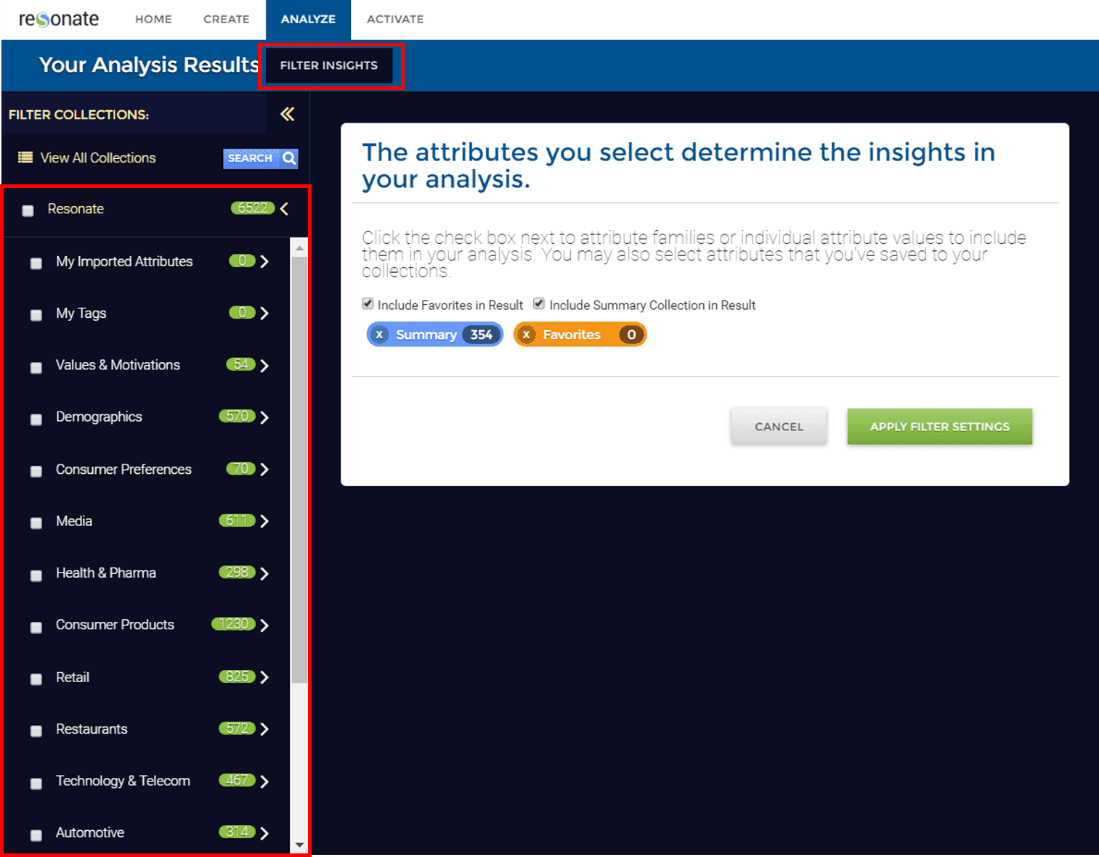This screenshot has width=1099, height=857.
Task: Click the scrollbar down arrow in sidebar
Action: point(299,845)
